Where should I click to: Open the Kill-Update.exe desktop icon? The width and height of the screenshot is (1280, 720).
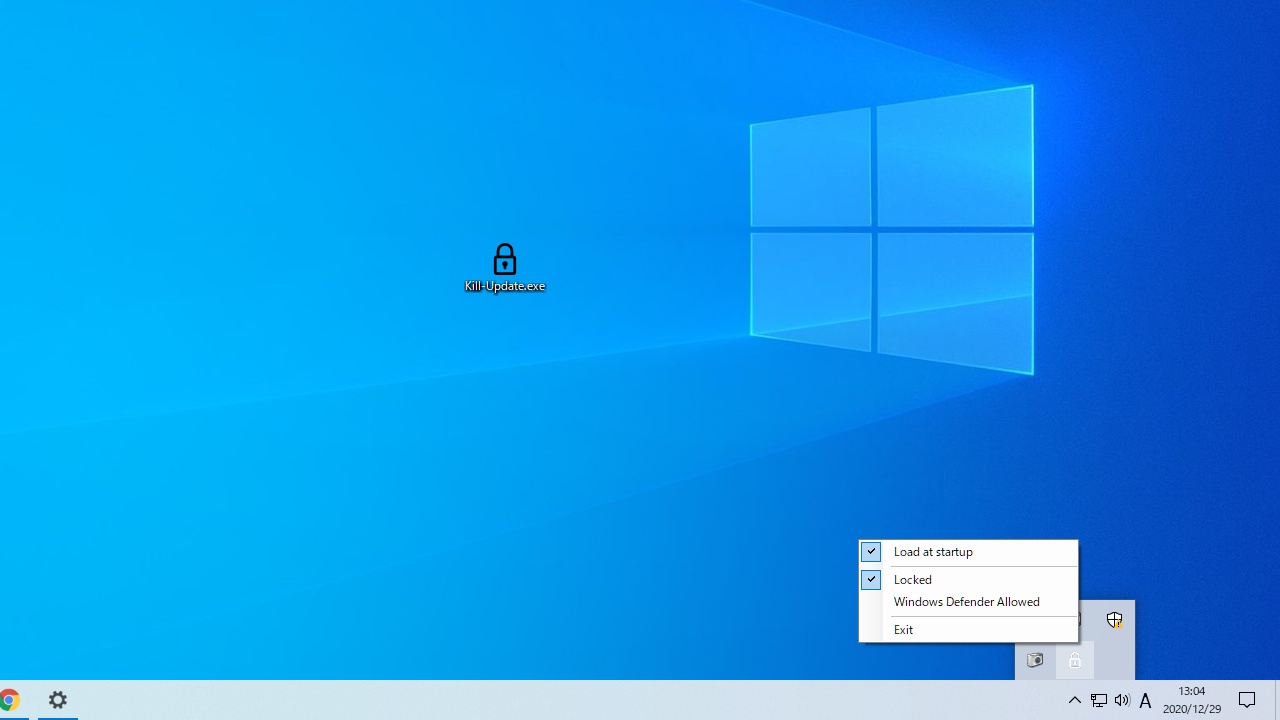(504, 268)
